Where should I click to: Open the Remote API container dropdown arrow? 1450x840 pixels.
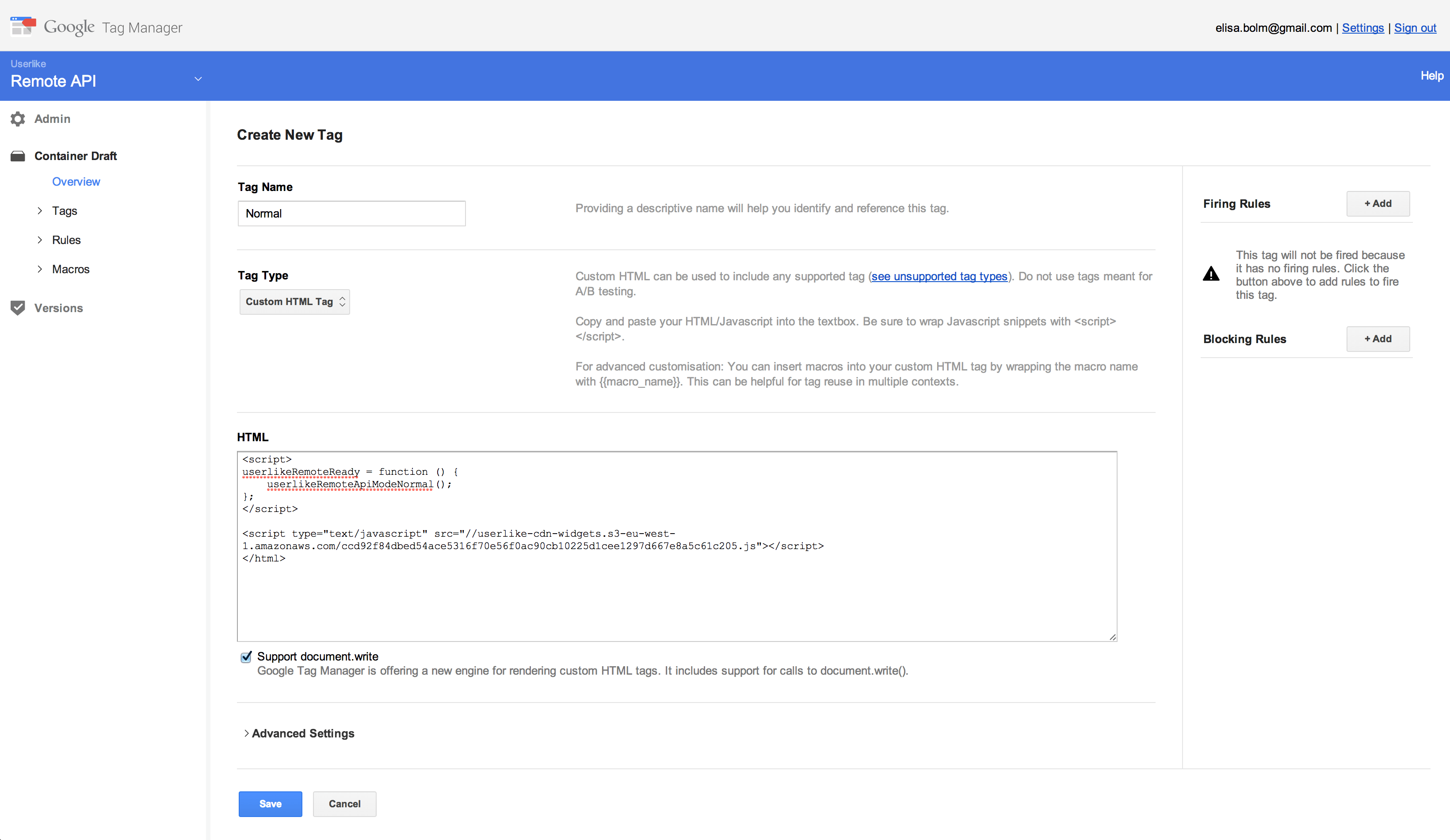198,79
